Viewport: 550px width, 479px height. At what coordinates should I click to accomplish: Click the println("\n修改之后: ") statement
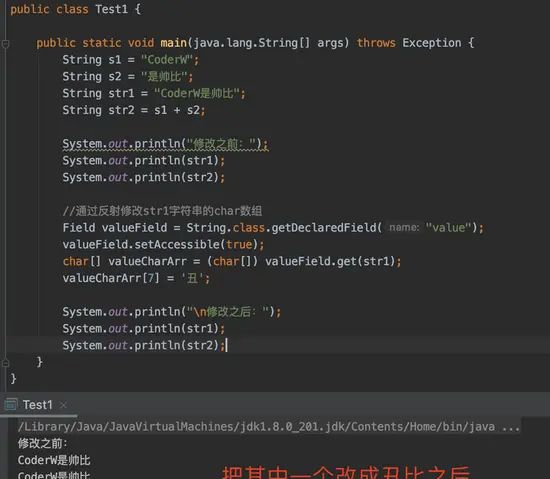click(172, 312)
